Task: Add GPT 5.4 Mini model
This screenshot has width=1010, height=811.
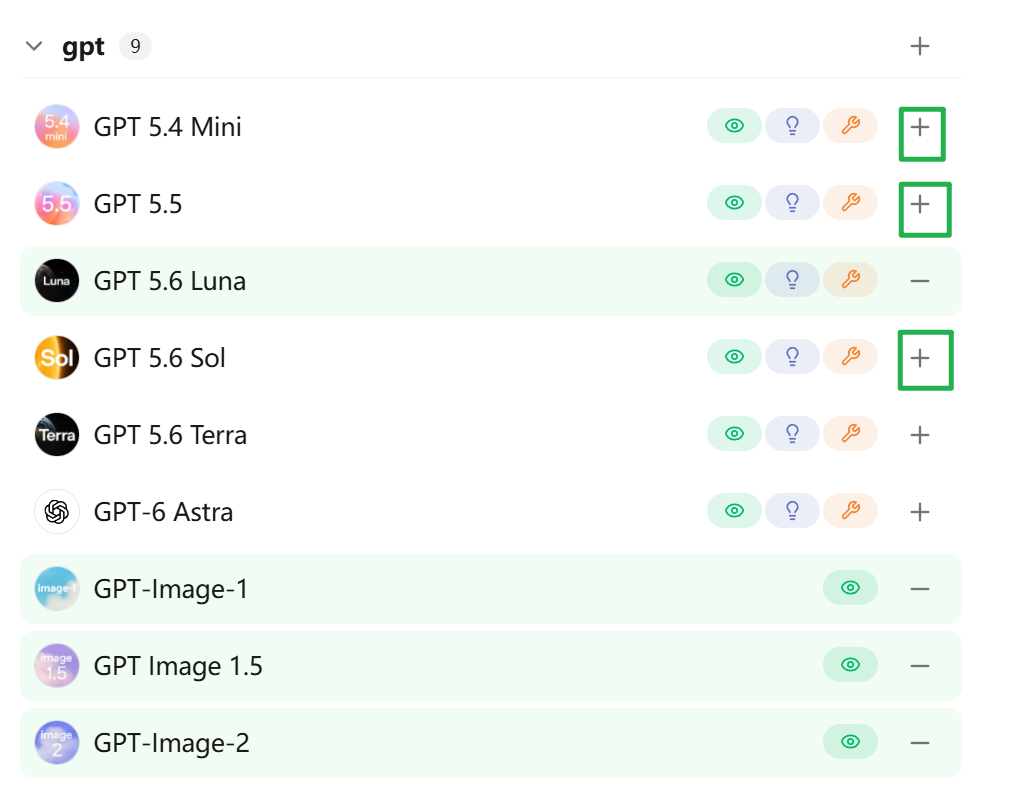Action: (x=919, y=128)
